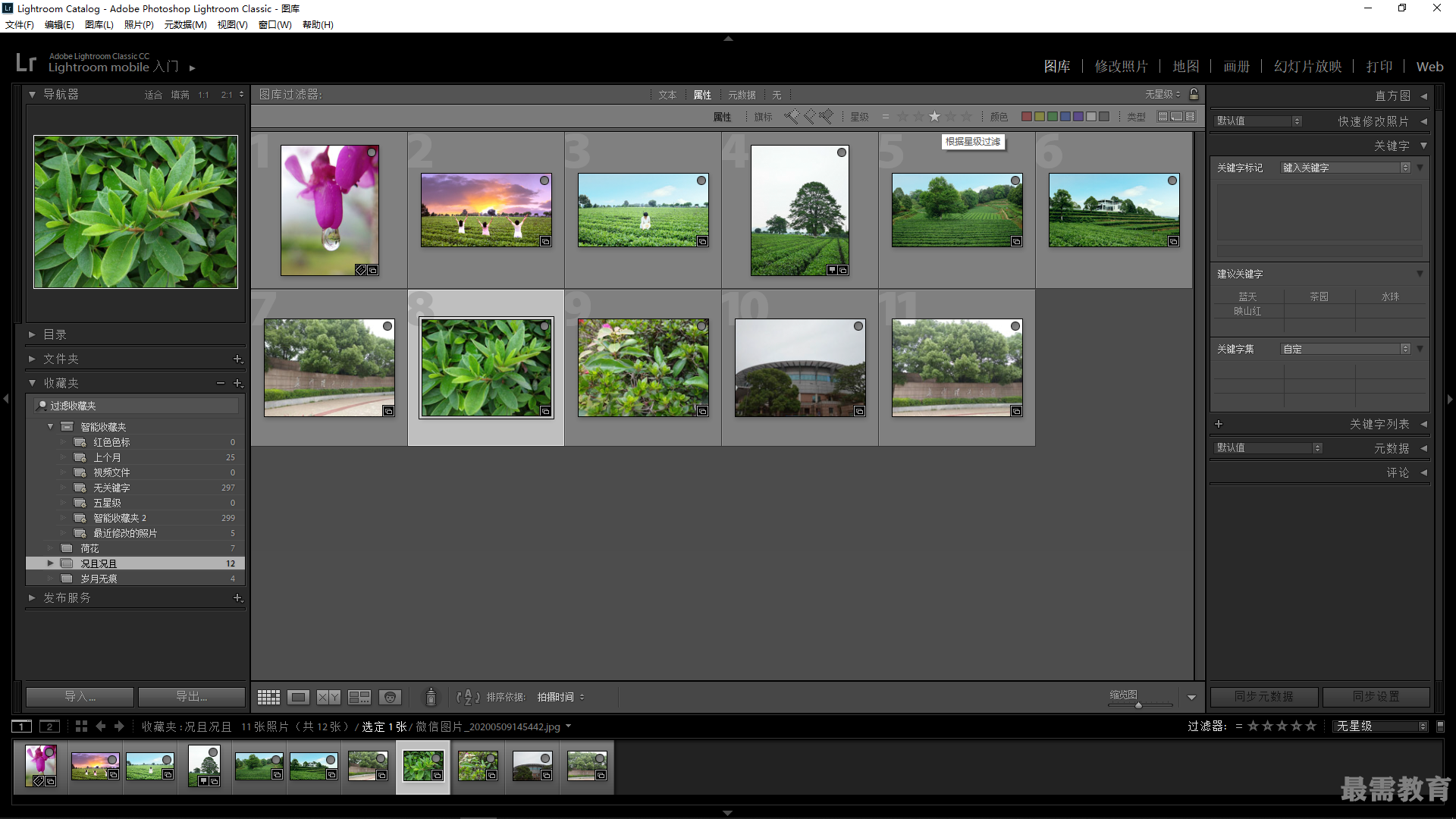Screen dimensions: 1456x819
Task: Select the Painter spray can tool
Action: pyautogui.click(x=431, y=697)
